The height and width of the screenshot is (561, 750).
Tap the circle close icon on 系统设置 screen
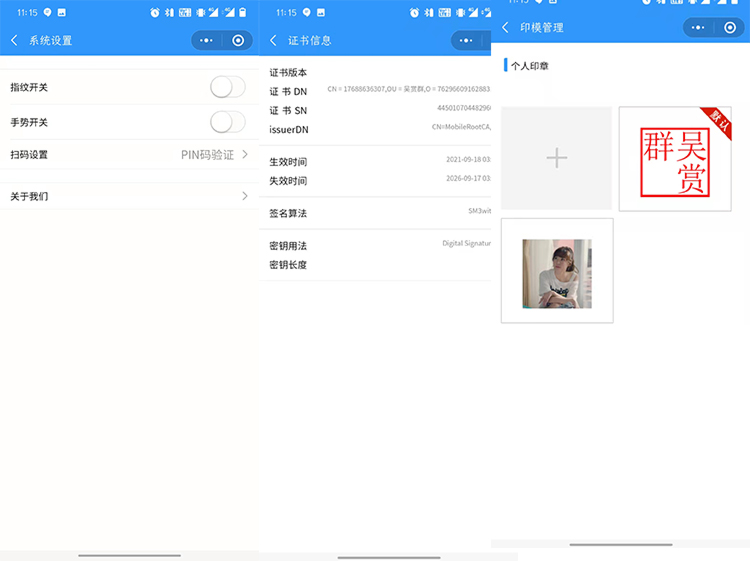click(238, 41)
